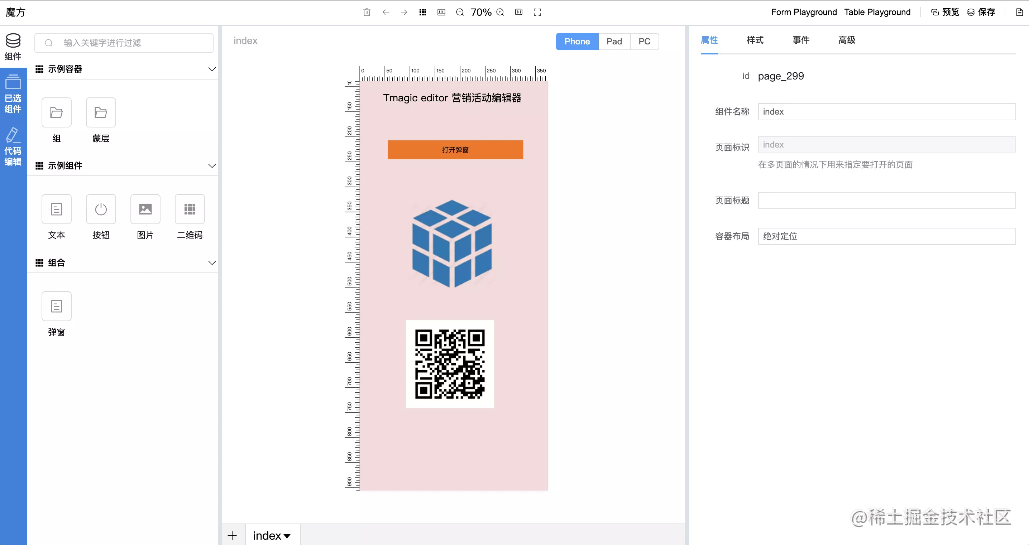Open Form Playground link
The height and width of the screenshot is (545, 1029).
pyautogui.click(x=804, y=12)
